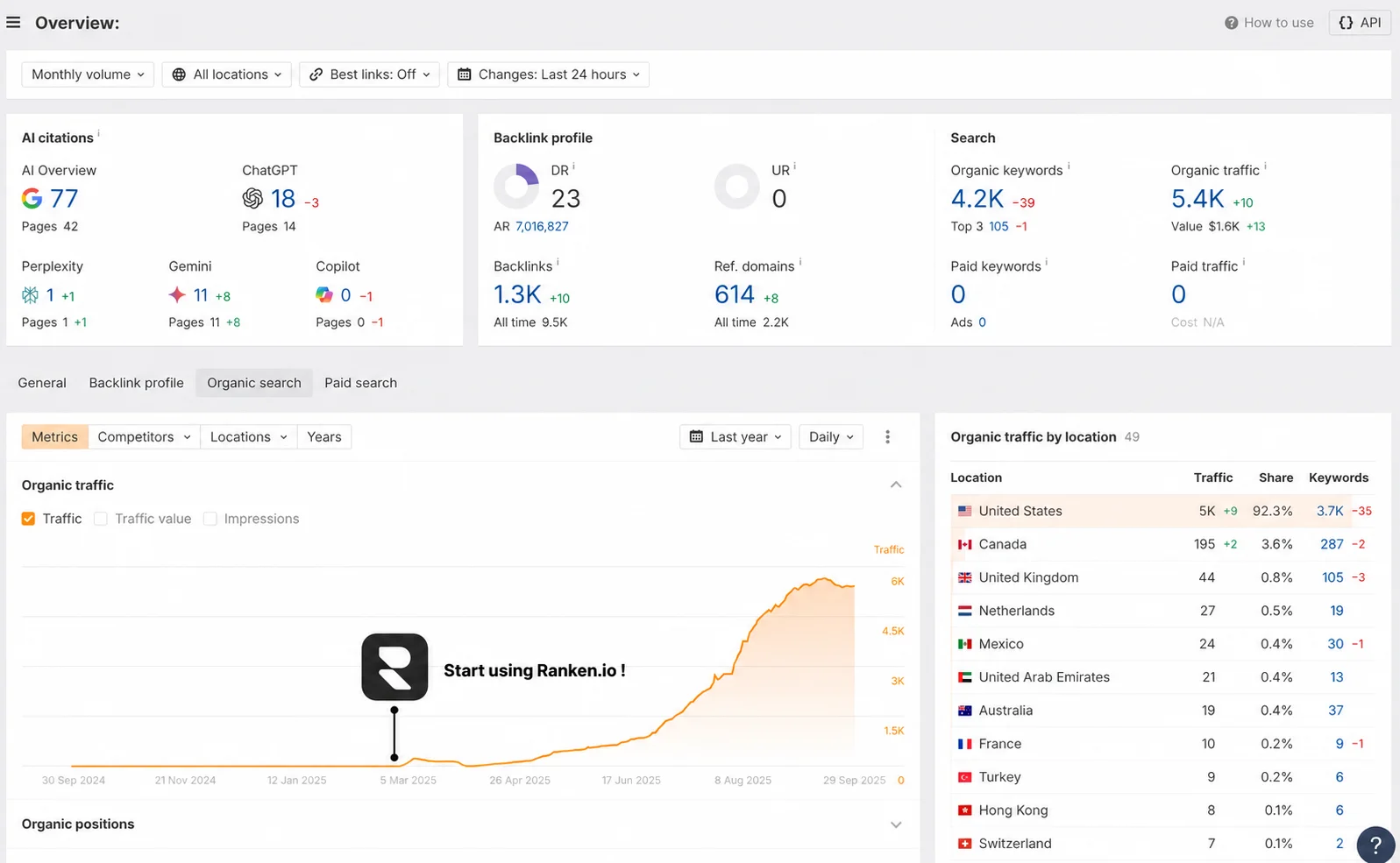Open Australia keywords 37 link
This screenshot has width=1400, height=863.
(1336, 711)
